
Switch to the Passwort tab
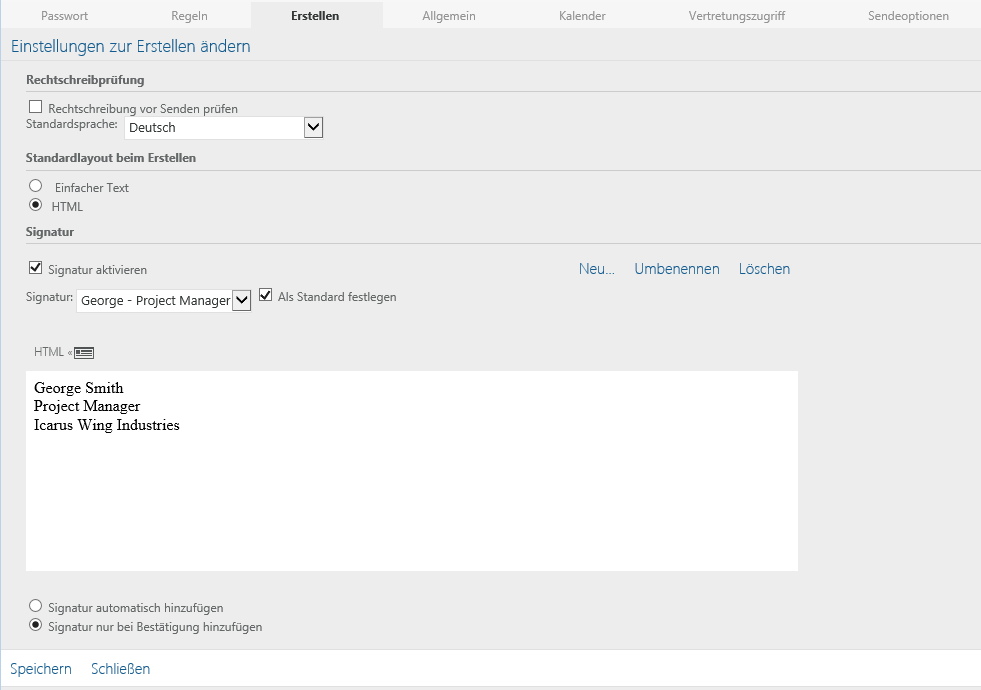point(65,16)
